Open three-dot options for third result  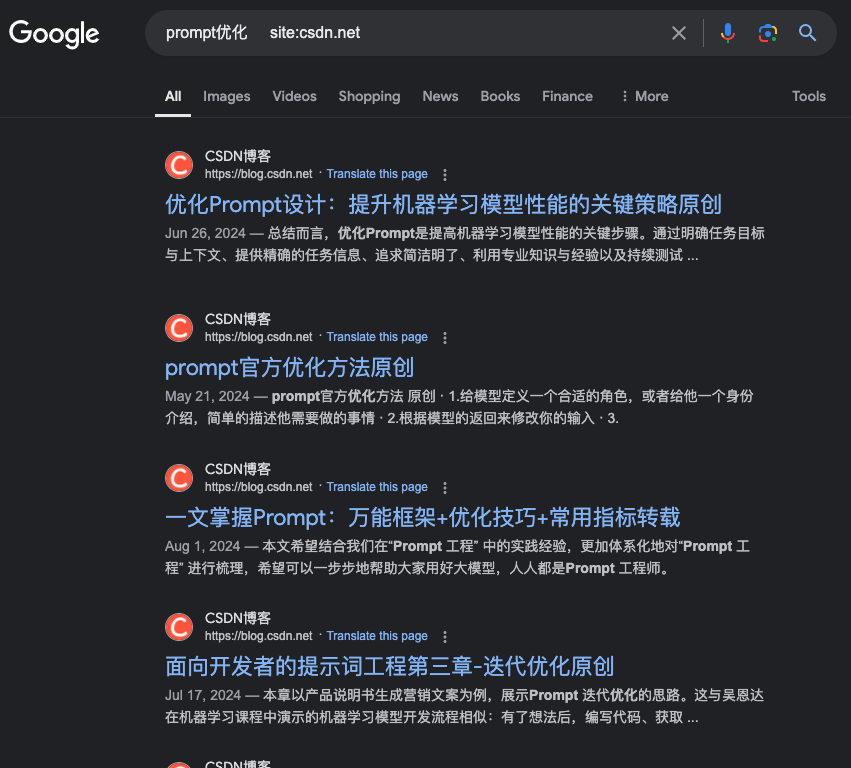coord(445,488)
